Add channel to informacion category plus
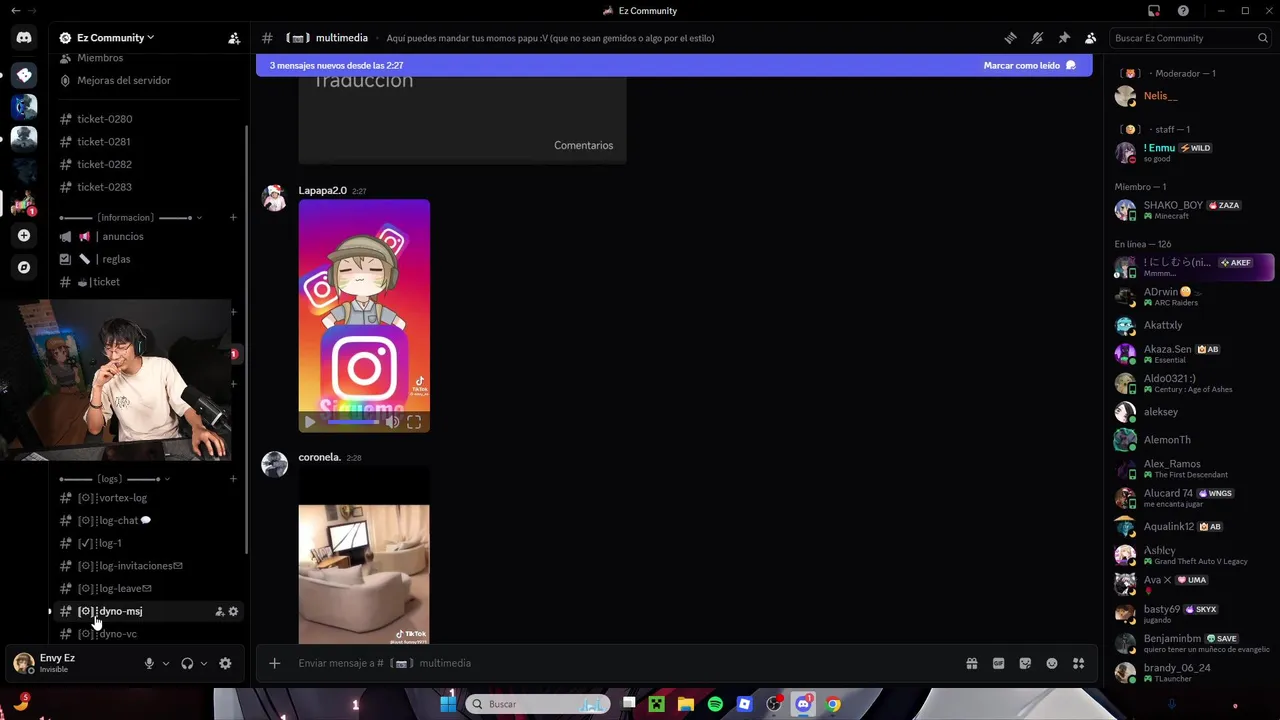The image size is (1280, 720). tap(233, 217)
